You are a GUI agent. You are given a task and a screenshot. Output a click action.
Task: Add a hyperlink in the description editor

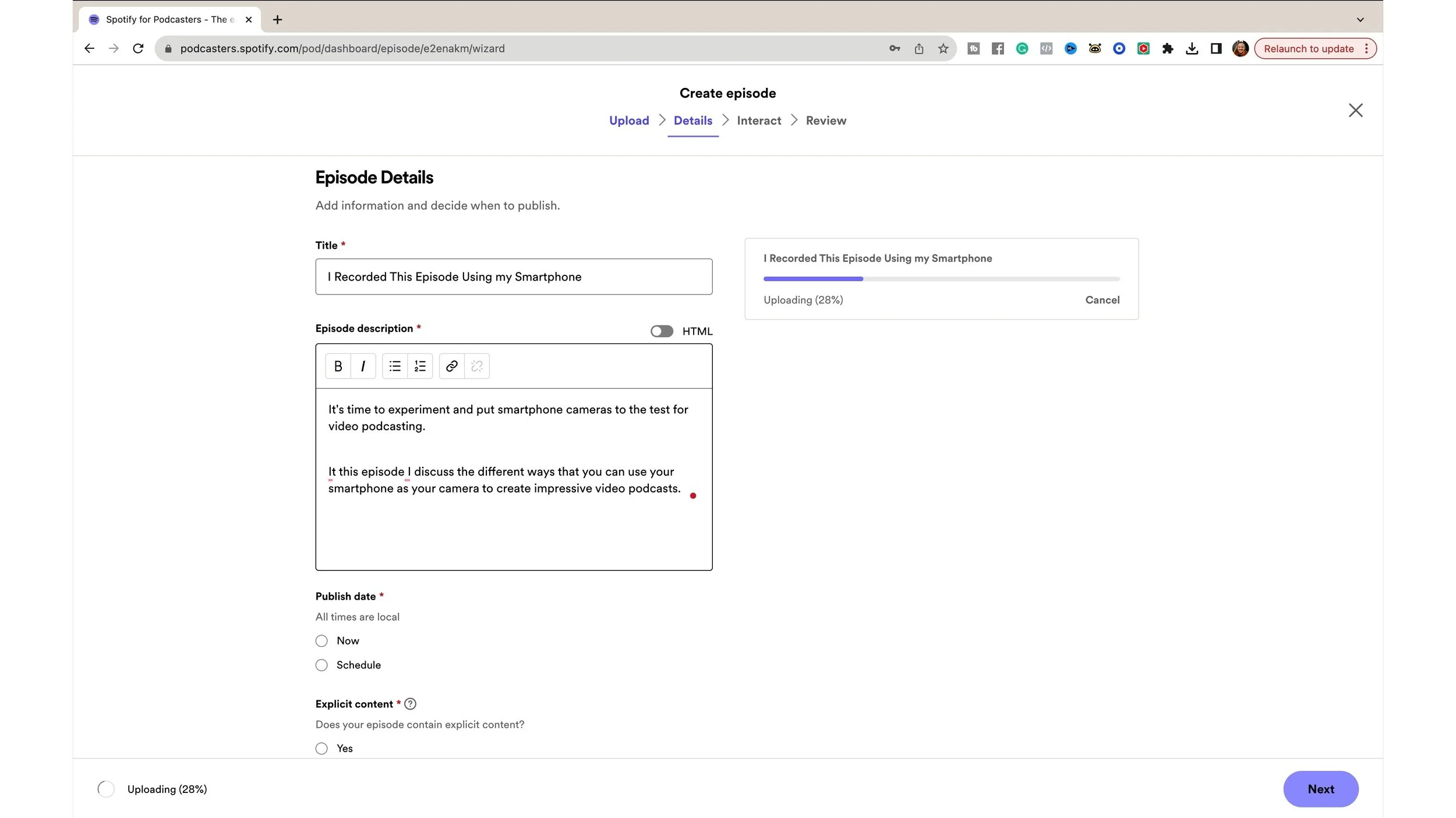pyautogui.click(x=452, y=366)
